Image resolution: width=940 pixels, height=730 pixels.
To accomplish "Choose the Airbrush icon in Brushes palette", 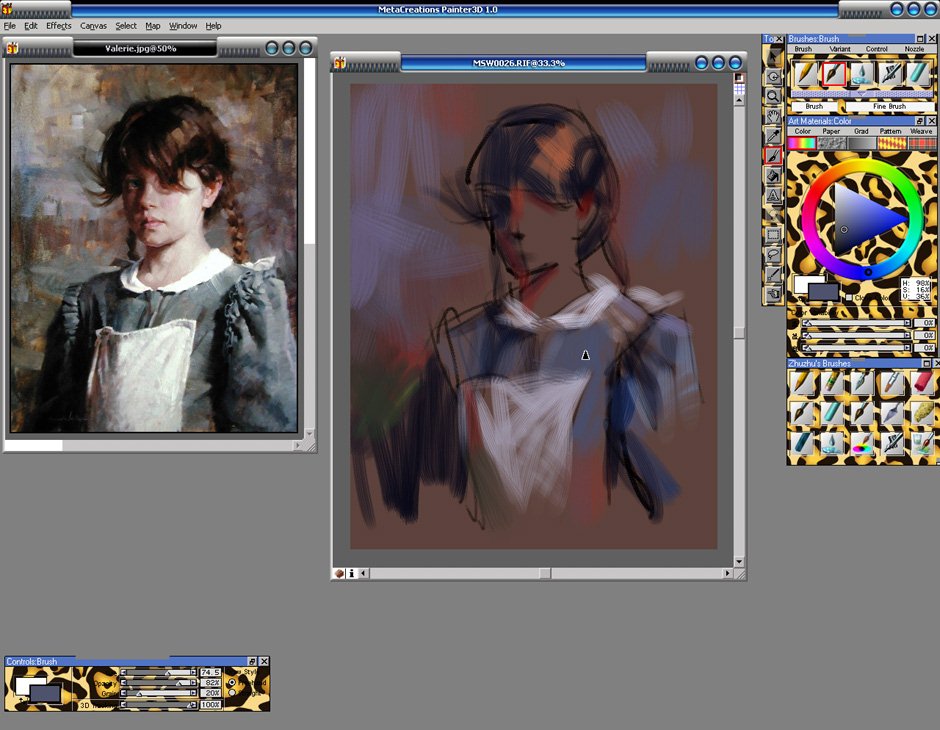I will 890,74.
